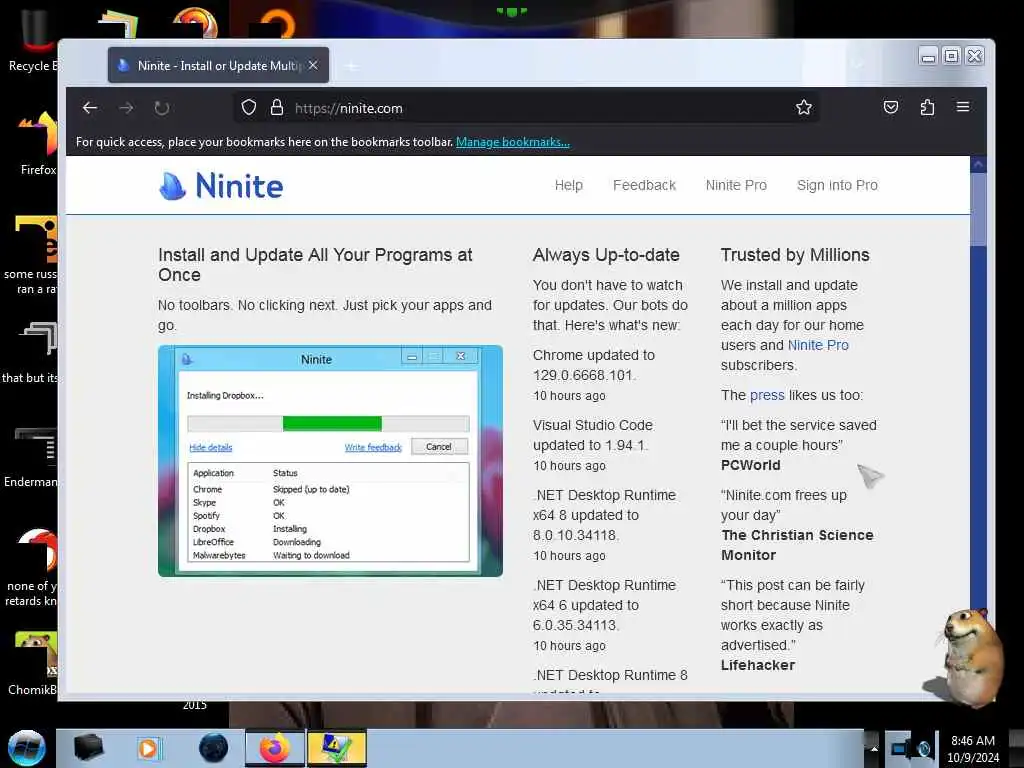Open the Ninite Pro menu item

(736, 185)
